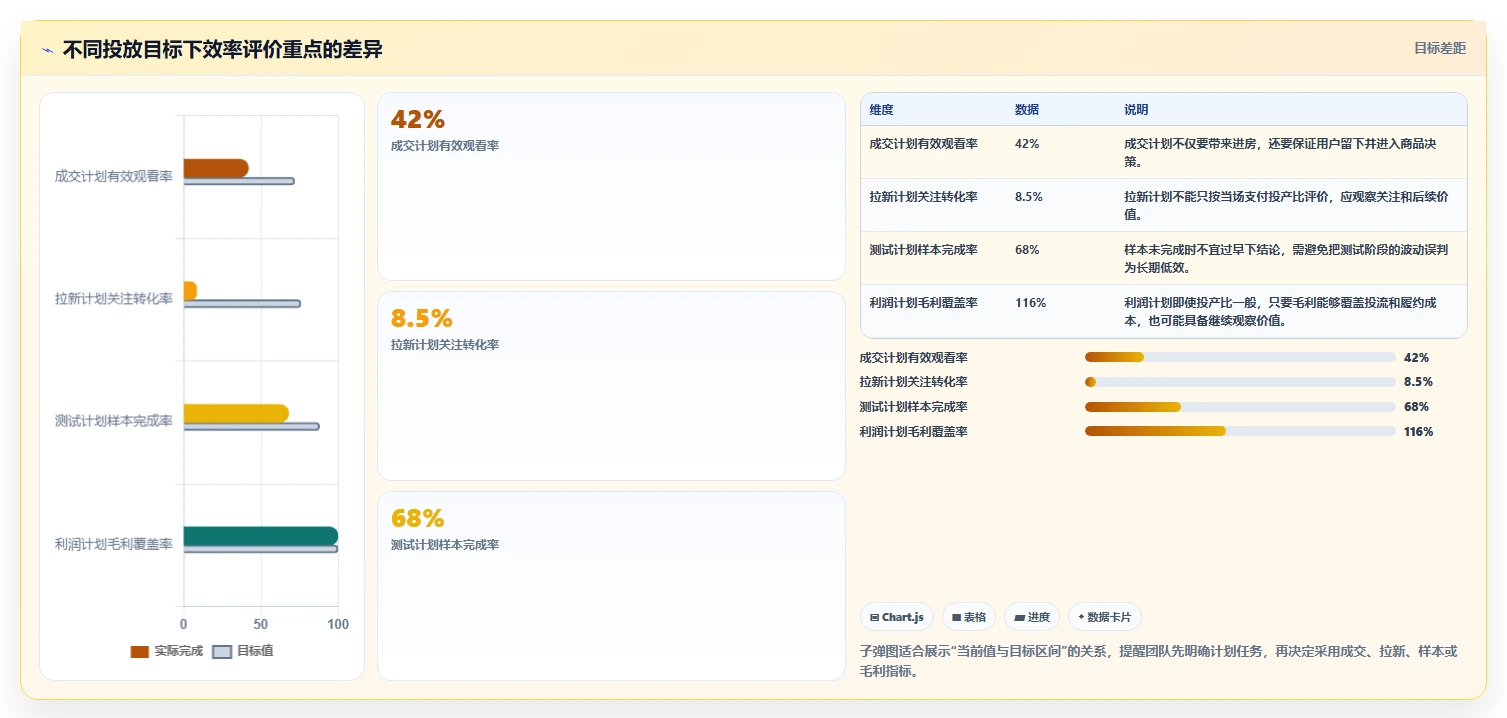1507x718 pixels.
Task: Click the 拉新计划关注转化率 progress bar
Action: 1240,382
